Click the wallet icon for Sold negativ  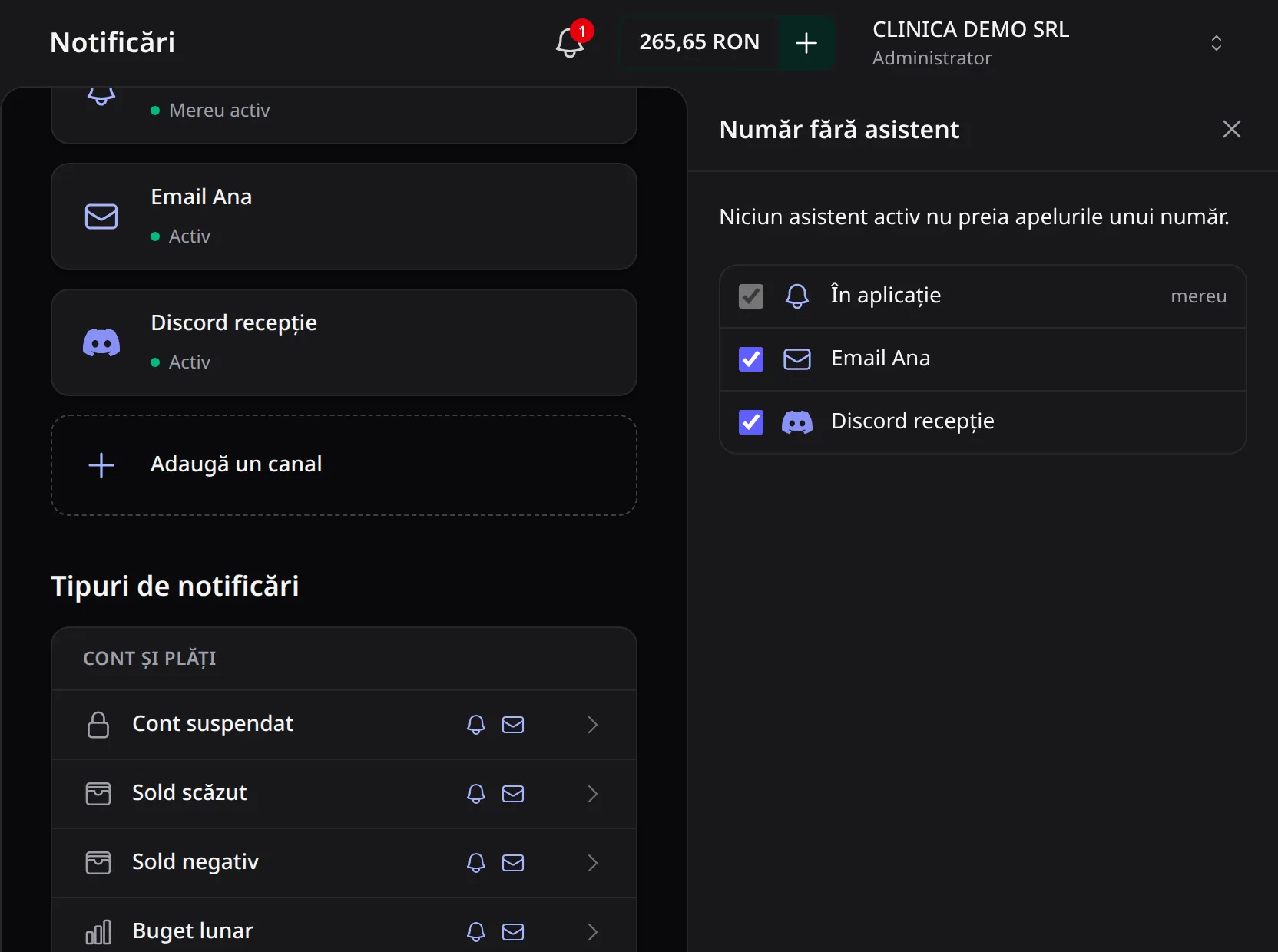pyautogui.click(x=98, y=863)
